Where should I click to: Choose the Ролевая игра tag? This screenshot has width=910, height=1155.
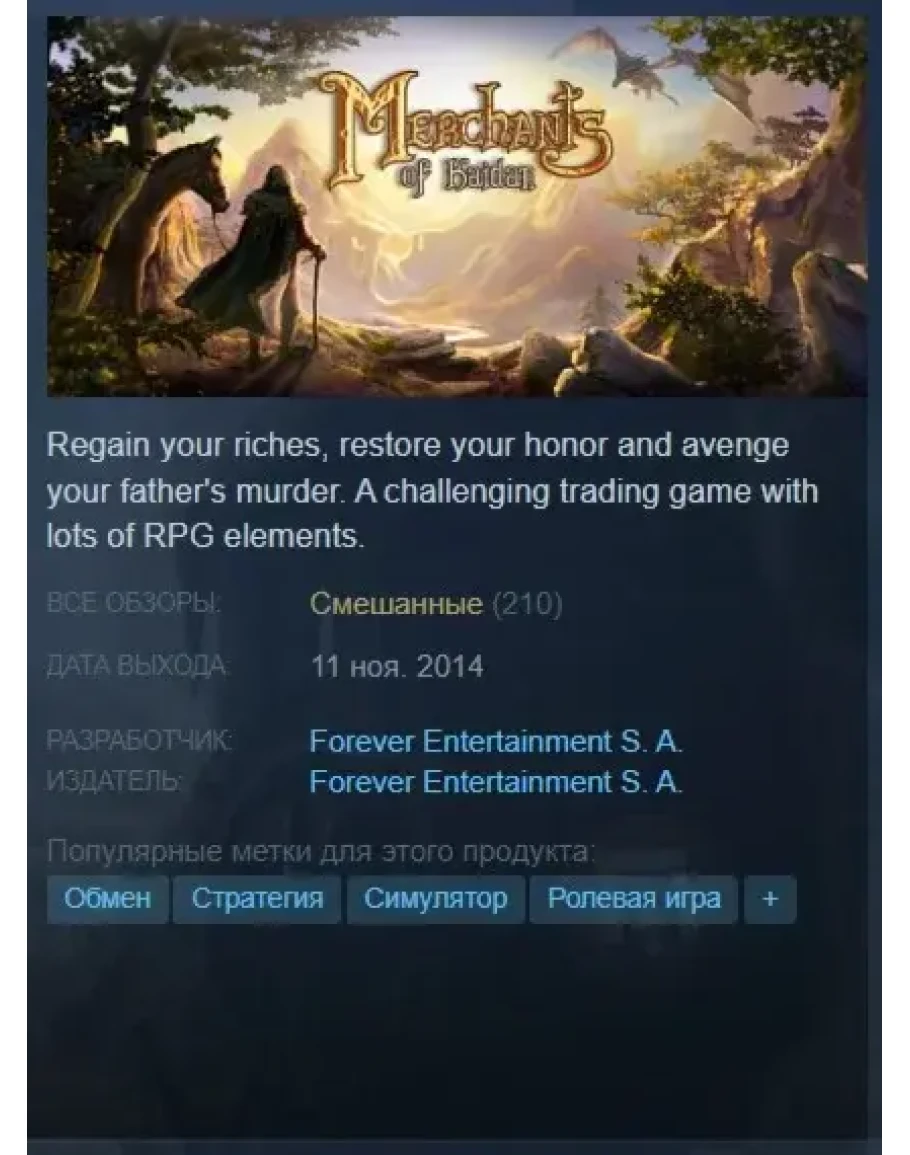coord(634,899)
